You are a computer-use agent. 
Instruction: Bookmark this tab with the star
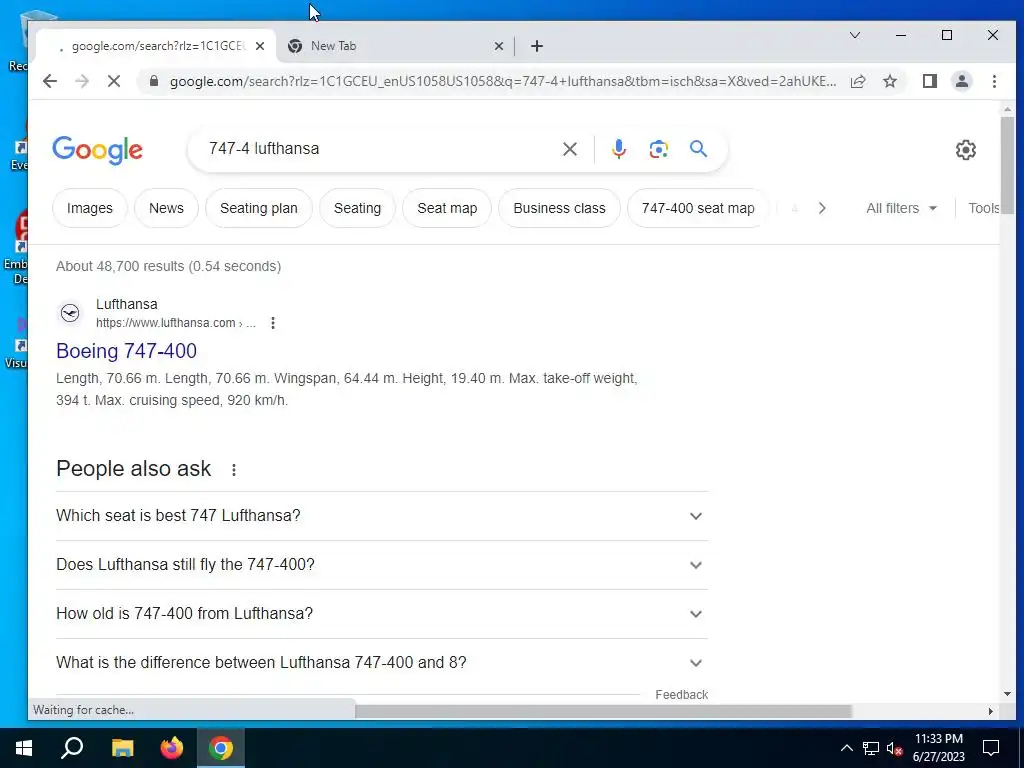[889, 81]
